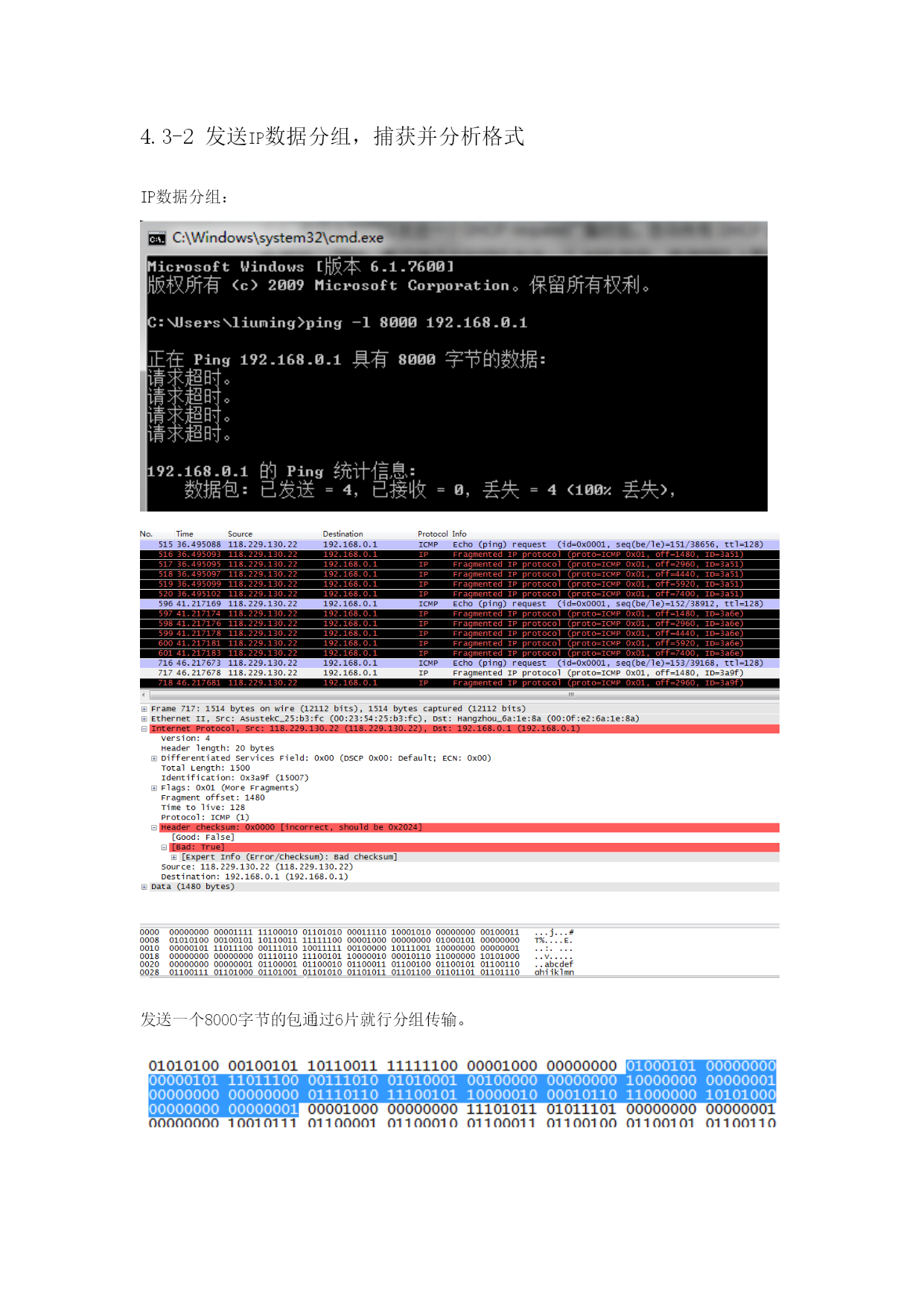This screenshot has height=1306, width=924.
Task: Sort by the Source column header
Action: pos(240,534)
